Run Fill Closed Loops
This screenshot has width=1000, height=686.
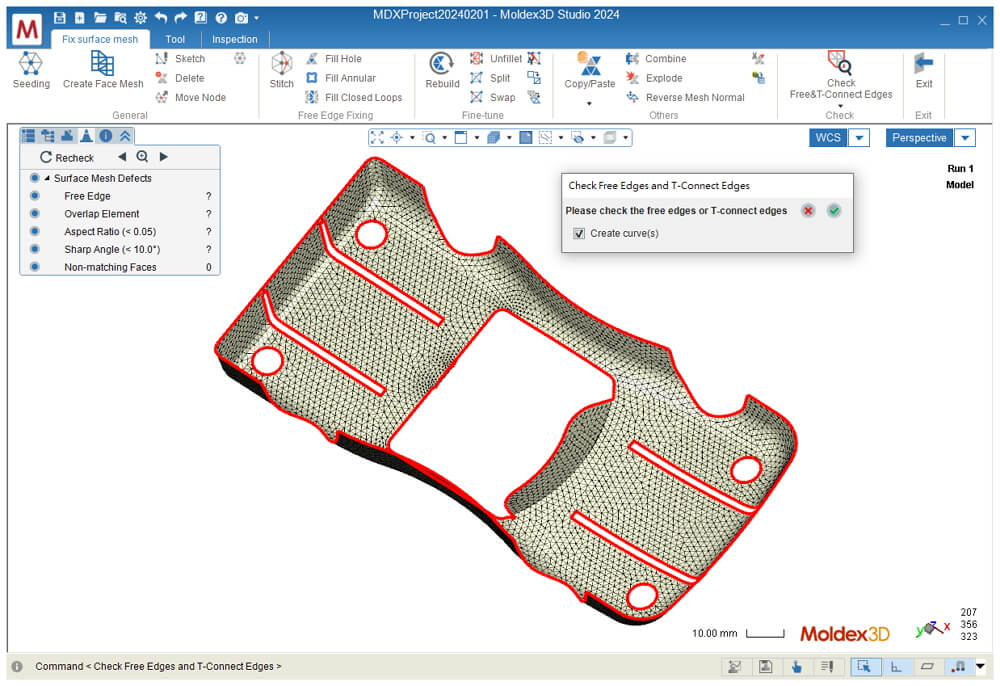pos(354,97)
